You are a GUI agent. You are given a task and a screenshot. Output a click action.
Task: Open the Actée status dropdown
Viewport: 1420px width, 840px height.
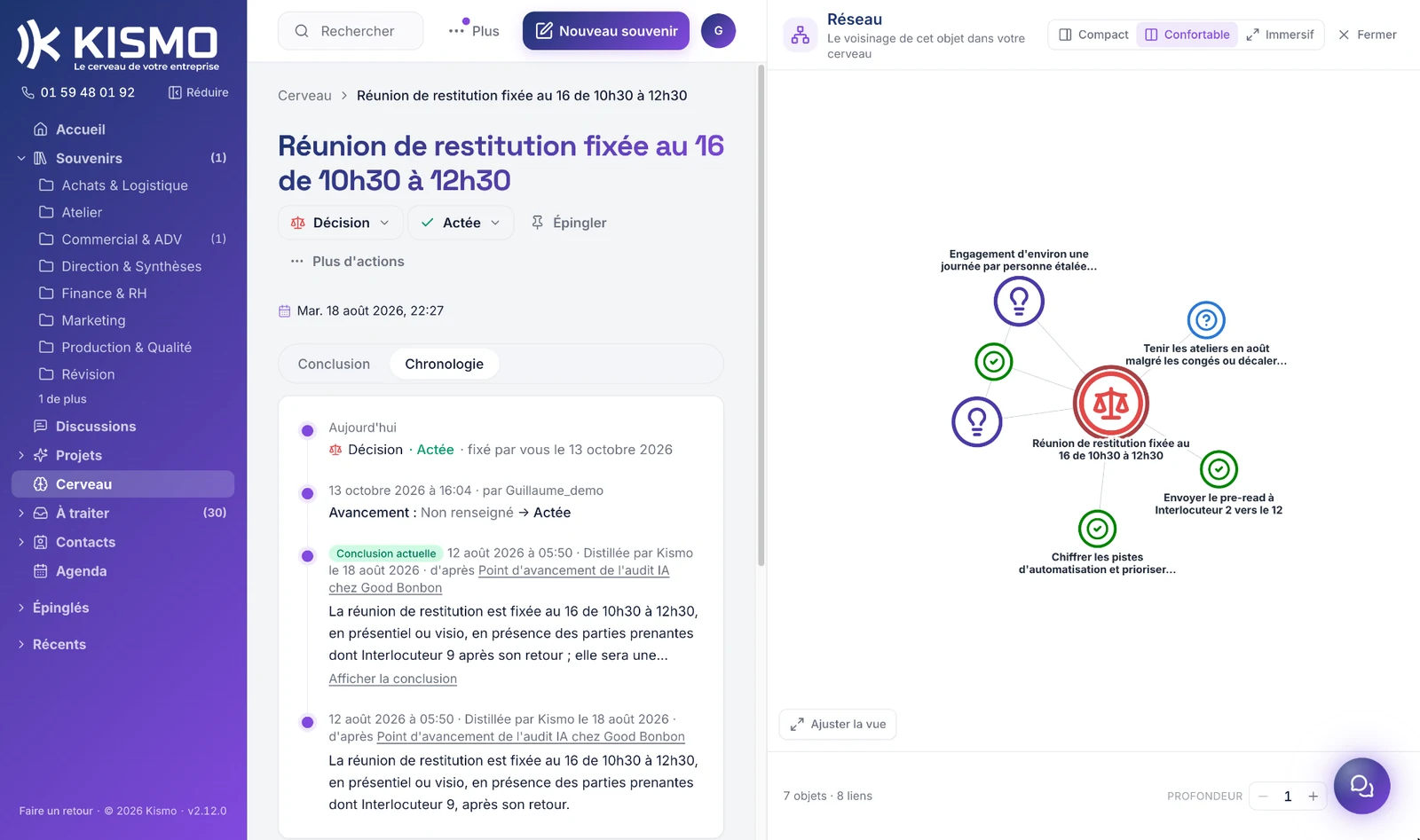pos(461,223)
